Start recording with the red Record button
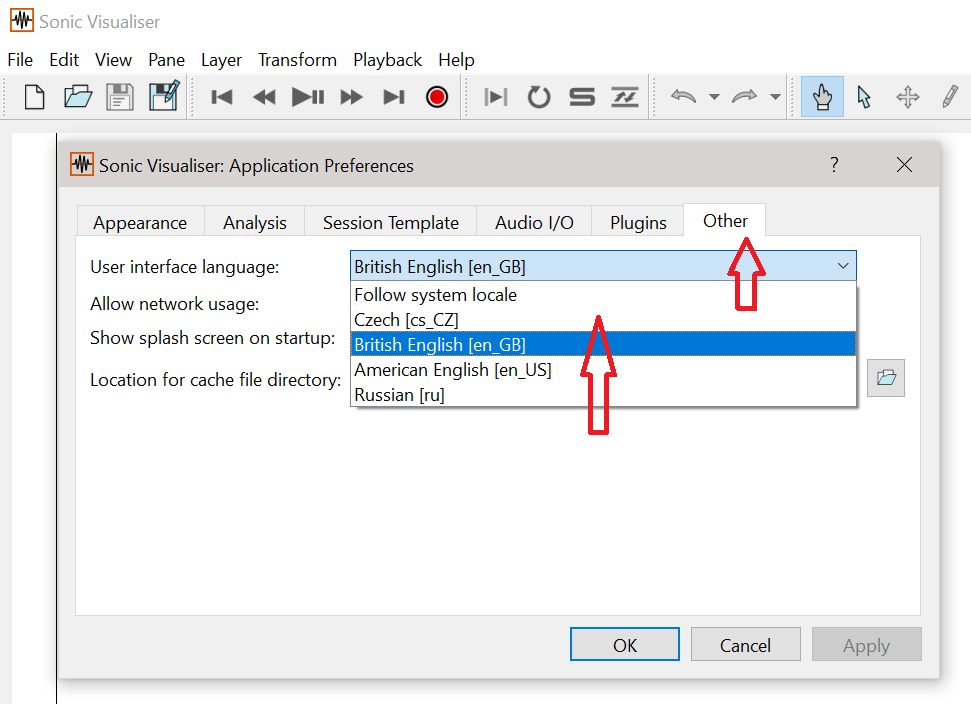The width and height of the screenshot is (971, 704). tap(437, 97)
